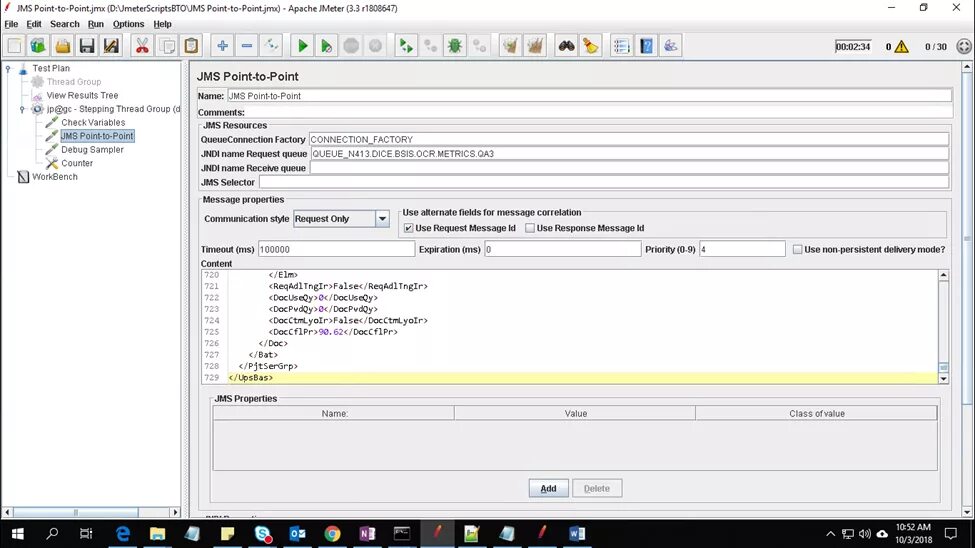
Task: Open Skype from the taskbar
Action: 262,534
